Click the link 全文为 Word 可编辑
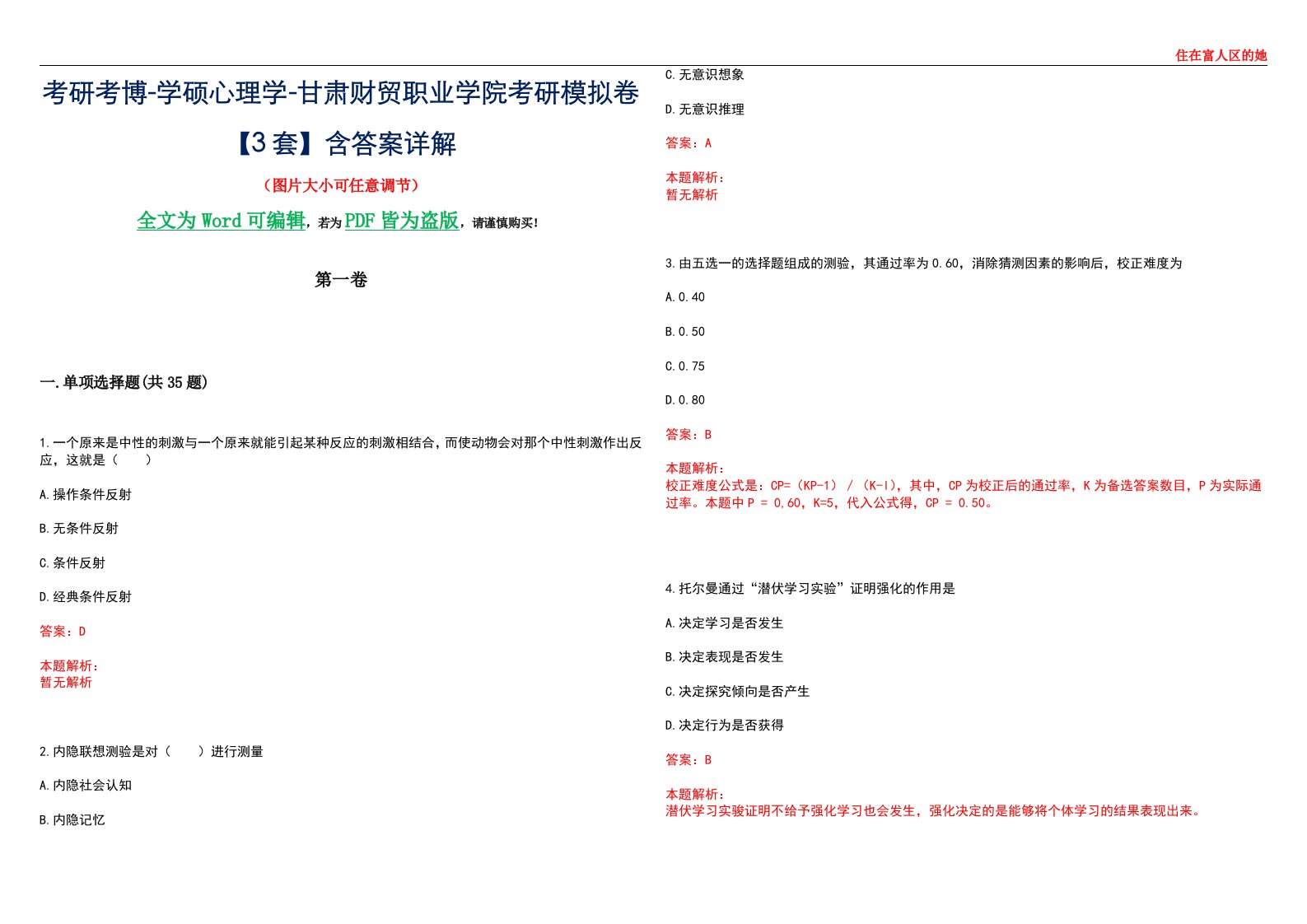1307x924 pixels. tap(221, 221)
